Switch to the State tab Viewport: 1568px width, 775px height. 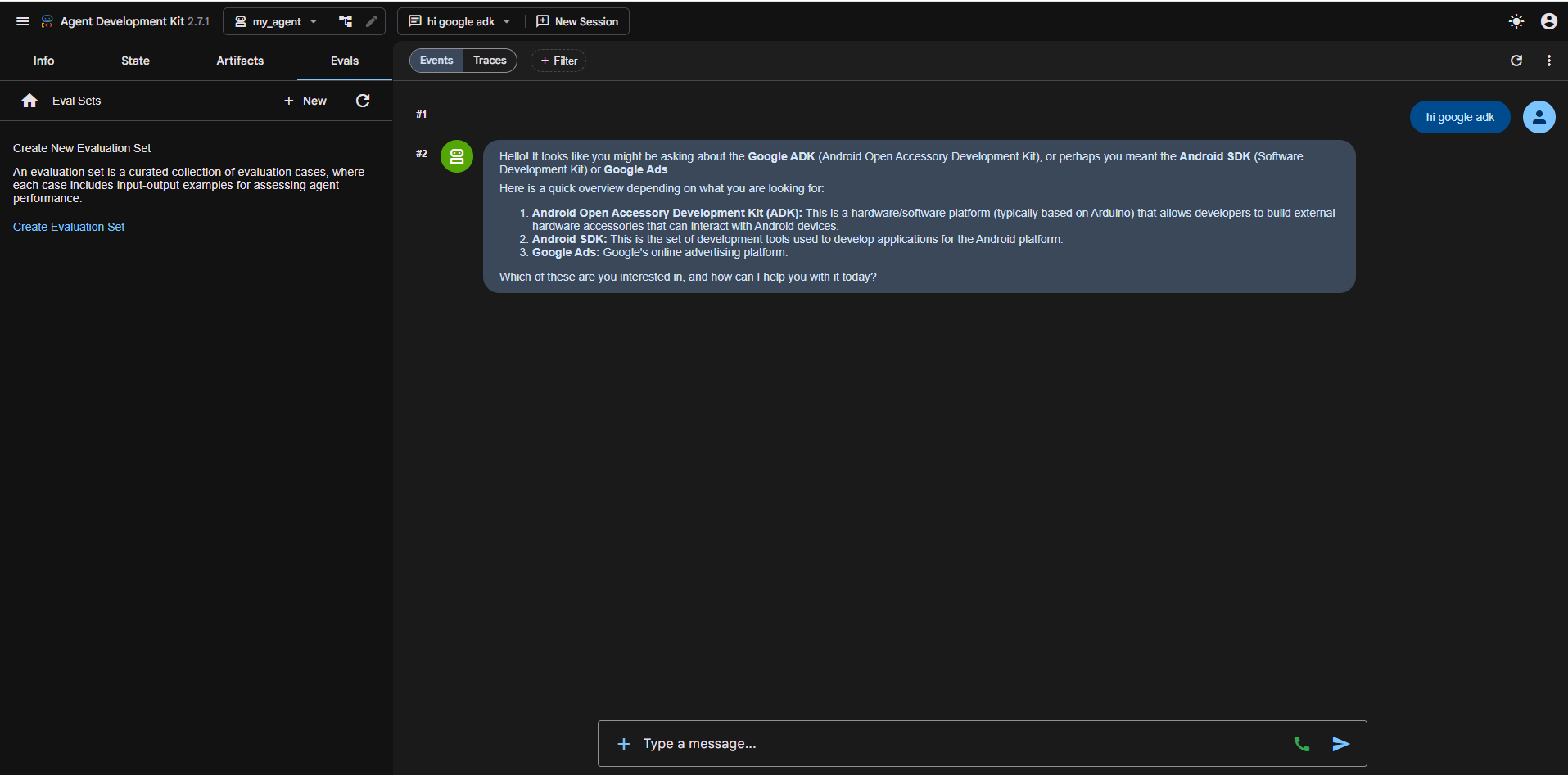[x=135, y=61]
